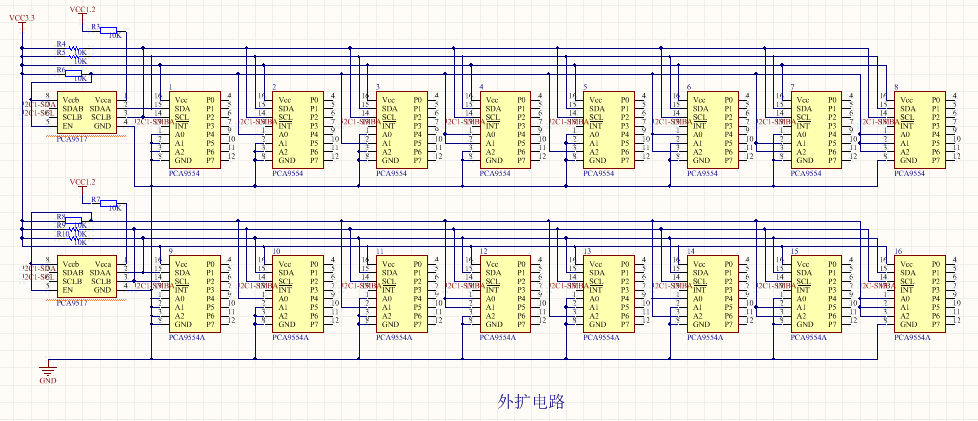Image resolution: width=978 pixels, height=421 pixels.
Task: Click PCA9554A chip numbered 14
Action: coord(712,294)
